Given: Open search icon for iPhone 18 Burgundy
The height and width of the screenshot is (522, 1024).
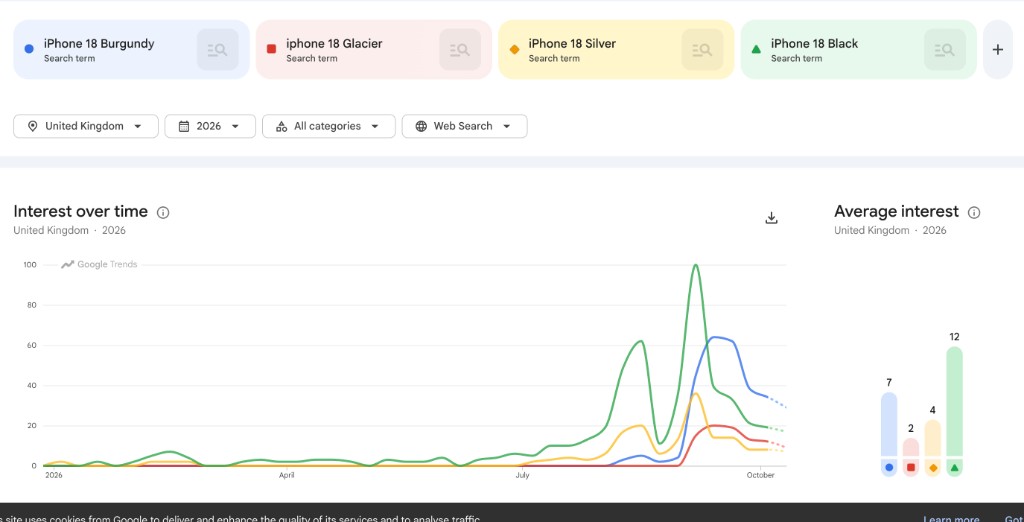Looking at the screenshot, I should pyautogui.click(x=217, y=50).
